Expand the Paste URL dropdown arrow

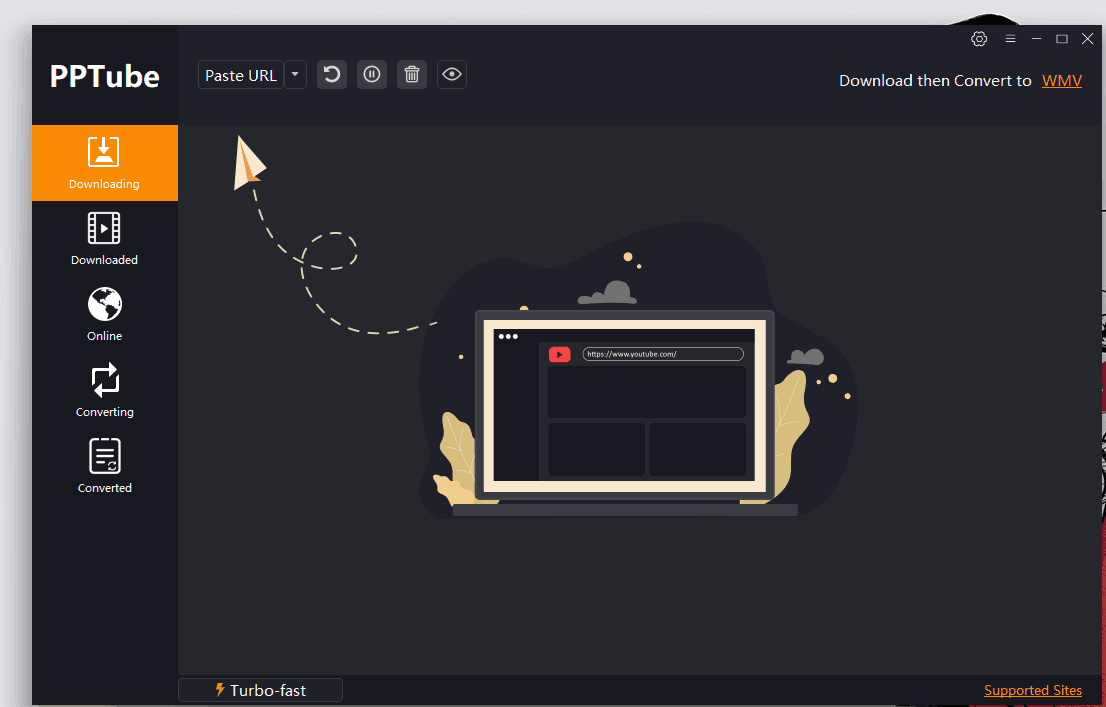coord(295,75)
